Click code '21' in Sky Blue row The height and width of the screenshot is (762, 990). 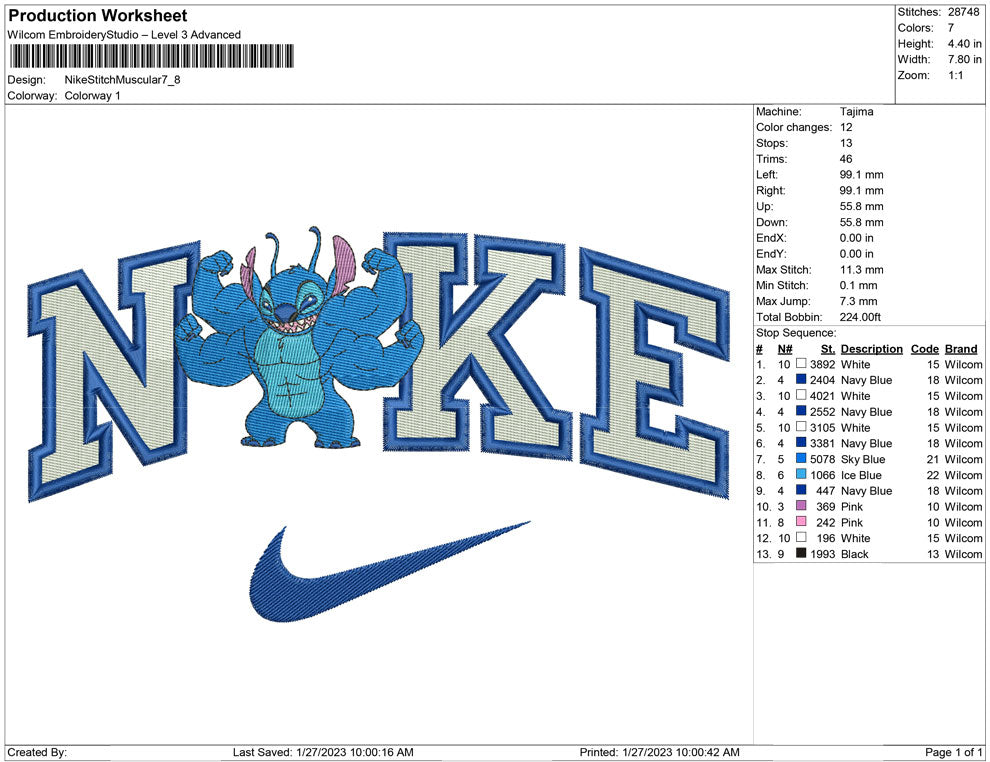tap(933, 459)
